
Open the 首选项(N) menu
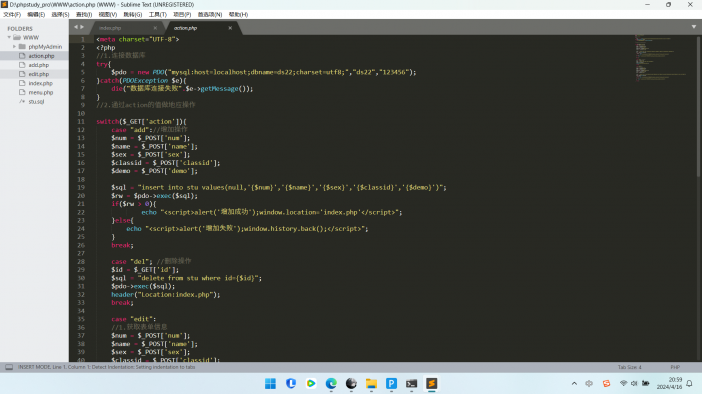[x=210, y=14]
